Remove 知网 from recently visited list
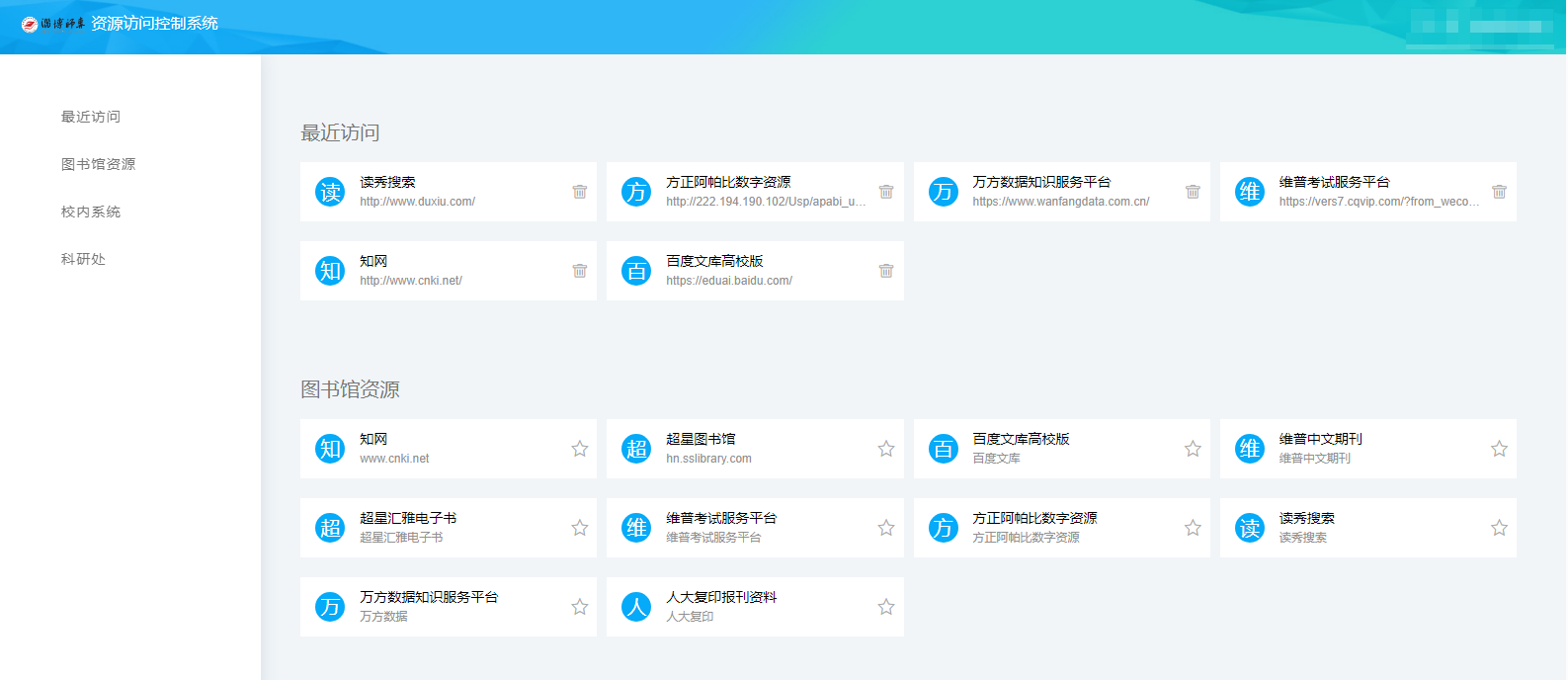Image resolution: width=1568 pixels, height=680 pixels. tap(579, 271)
